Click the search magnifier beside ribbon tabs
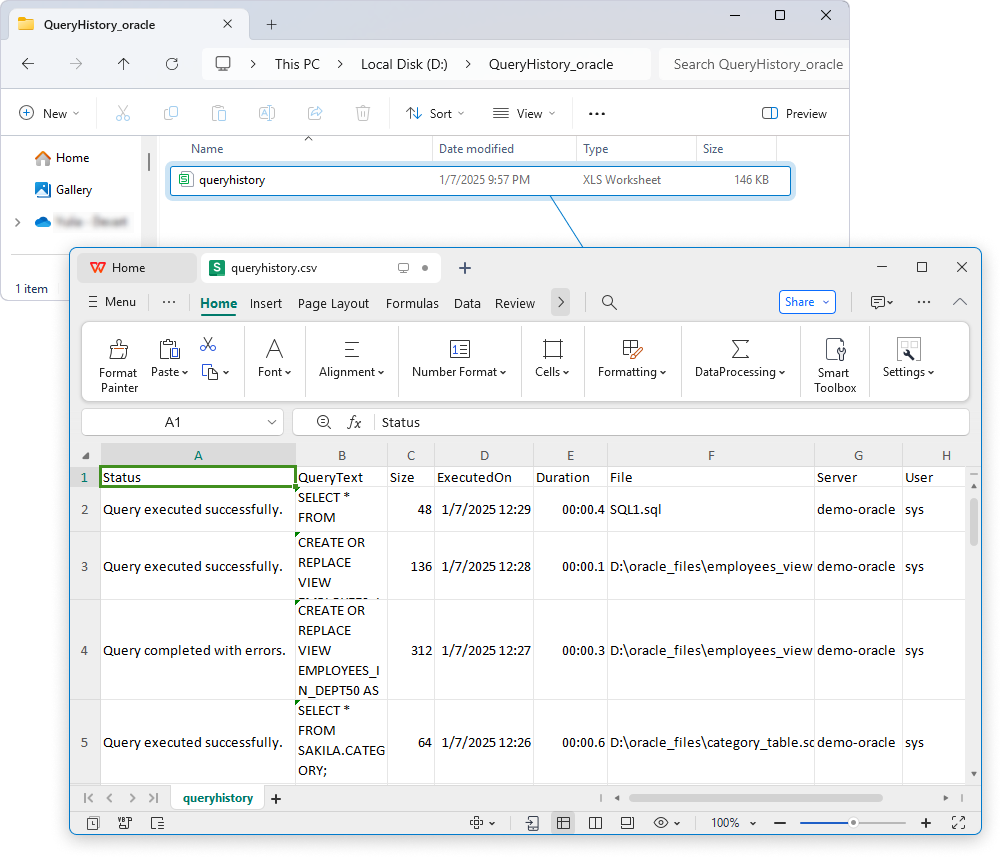The image size is (1002, 859). point(609,302)
